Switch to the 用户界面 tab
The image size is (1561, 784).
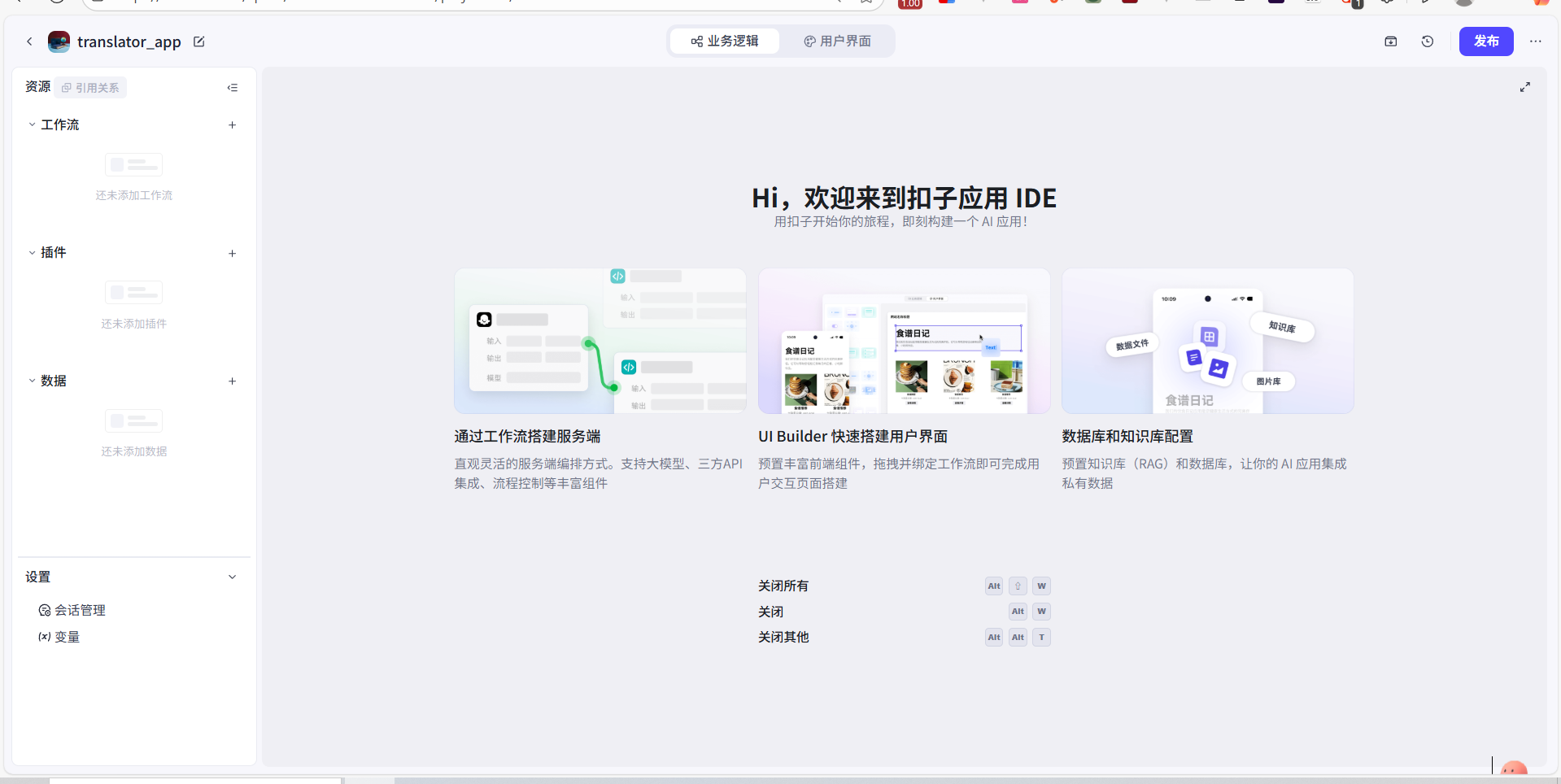837,41
